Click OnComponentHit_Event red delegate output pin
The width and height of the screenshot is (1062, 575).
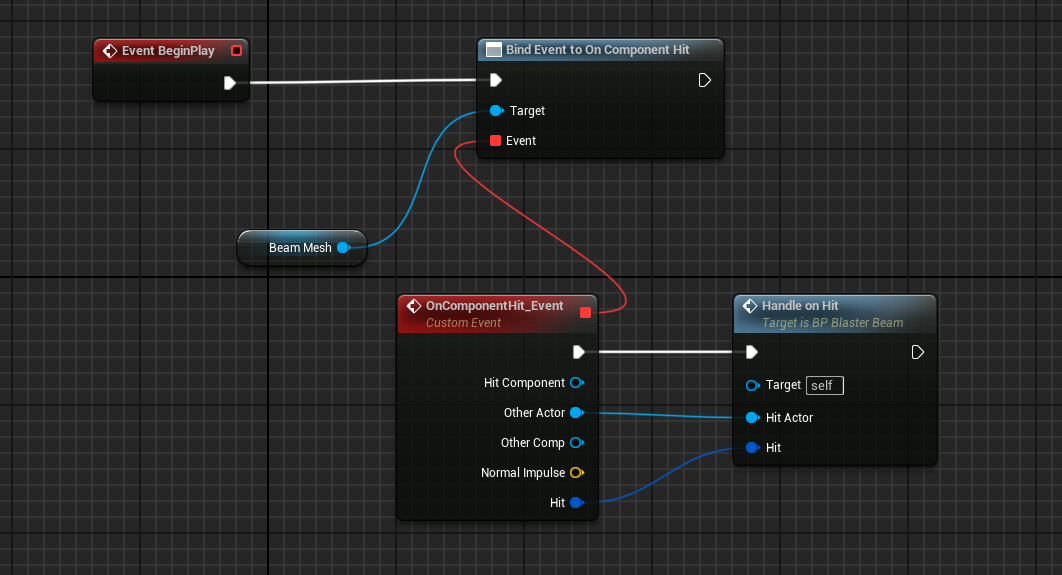(586, 313)
